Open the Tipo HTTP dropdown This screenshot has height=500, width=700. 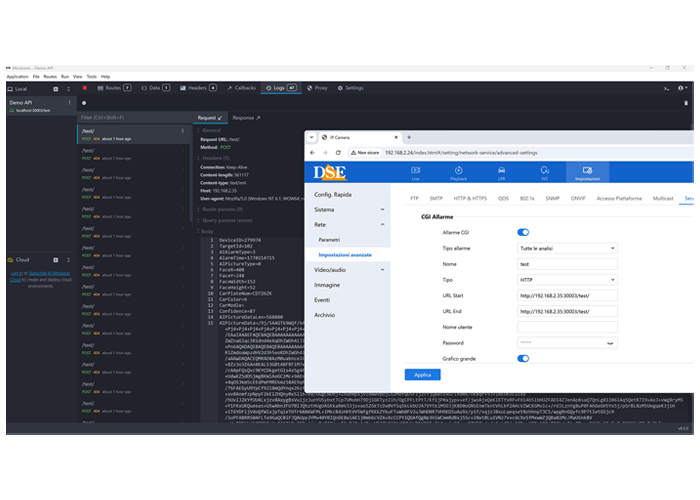coord(567,279)
